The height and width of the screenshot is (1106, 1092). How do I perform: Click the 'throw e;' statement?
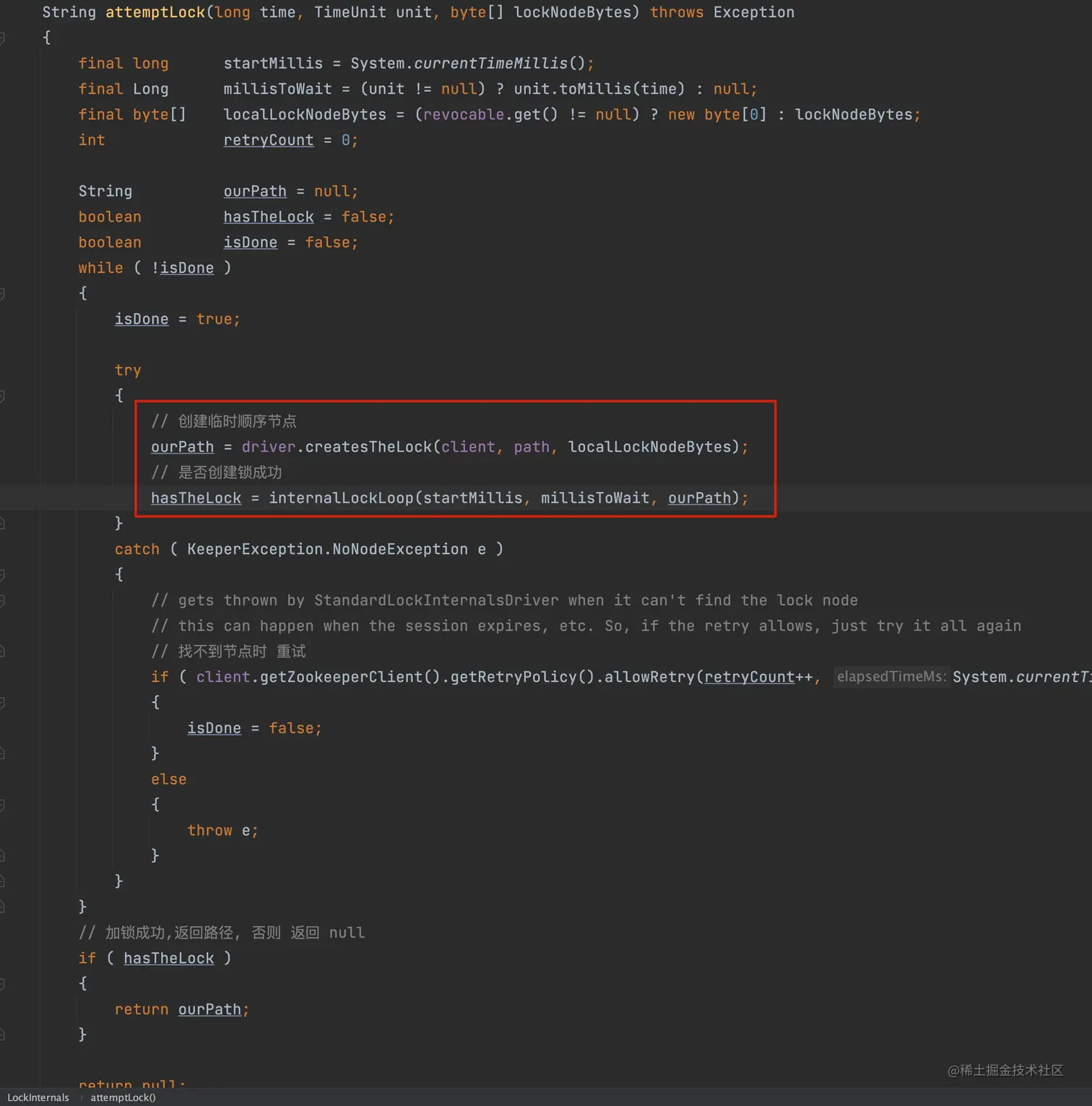223,831
